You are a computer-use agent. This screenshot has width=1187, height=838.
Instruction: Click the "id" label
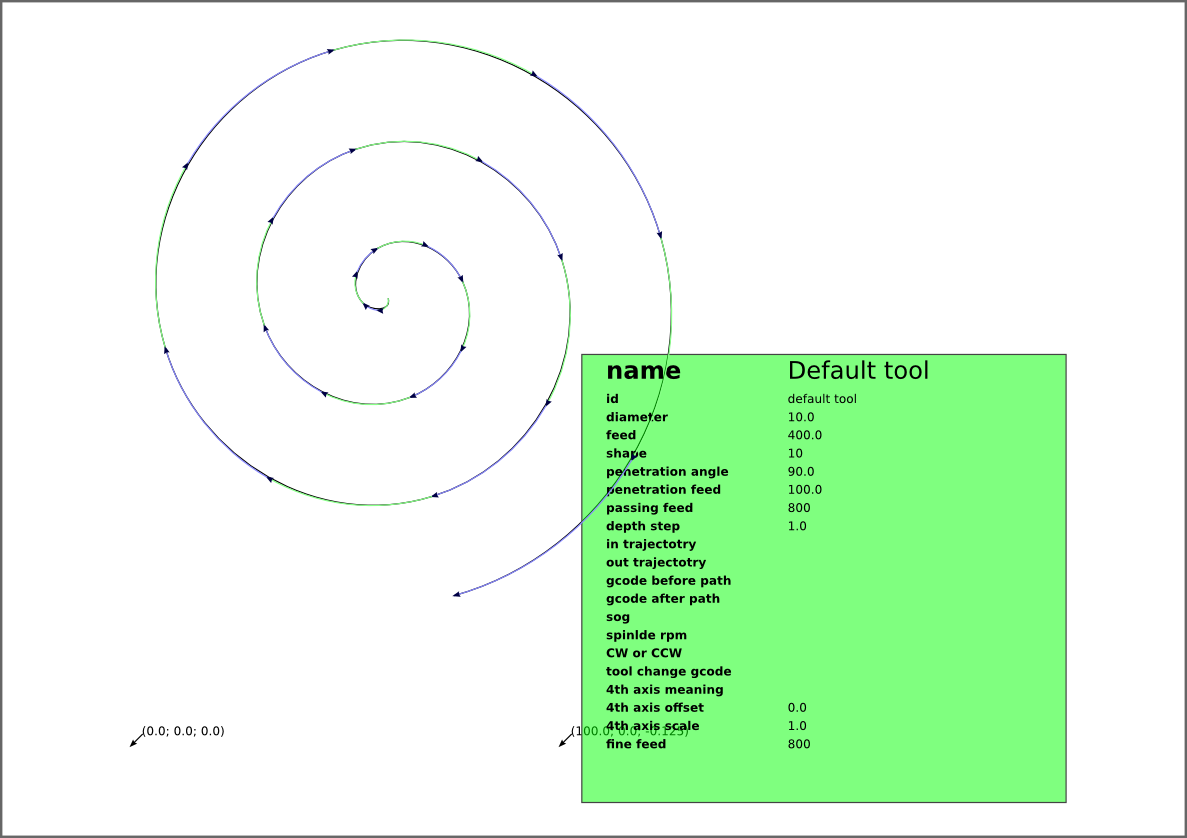pos(612,399)
